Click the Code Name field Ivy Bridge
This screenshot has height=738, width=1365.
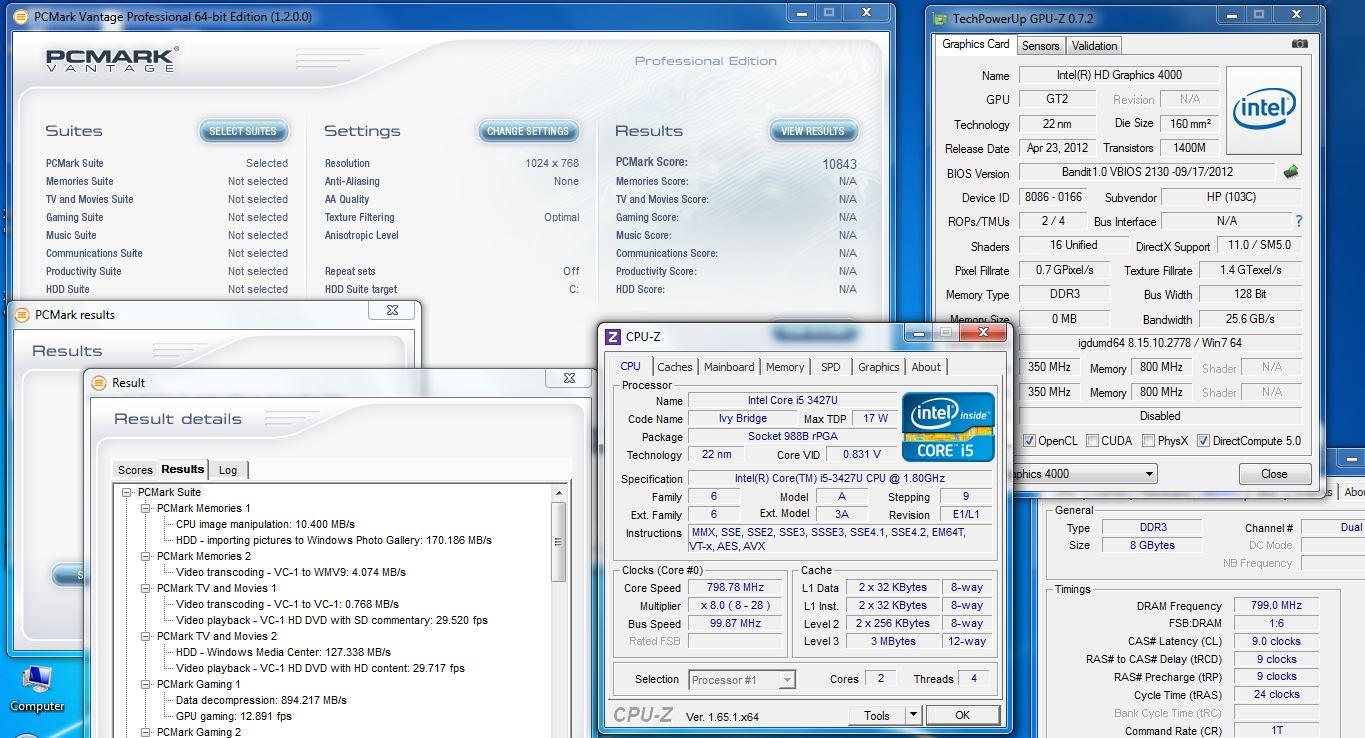point(743,419)
